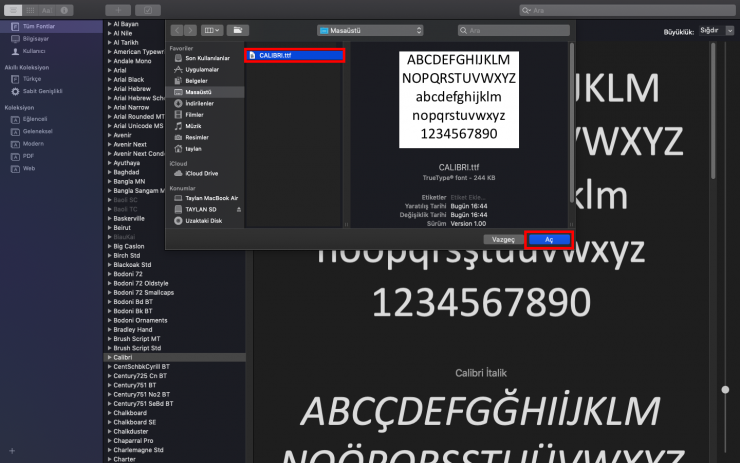Click Etiket Ekle tag field in preview
This screenshot has height=463, width=740.
(468, 197)
